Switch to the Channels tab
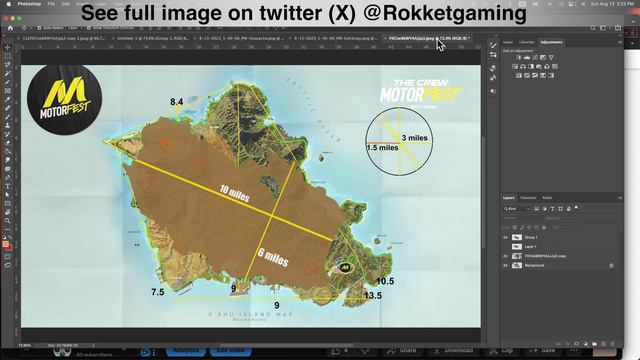The height and width of the screenshot is (360, 640). pyautogui.click(x=528, y=198)
